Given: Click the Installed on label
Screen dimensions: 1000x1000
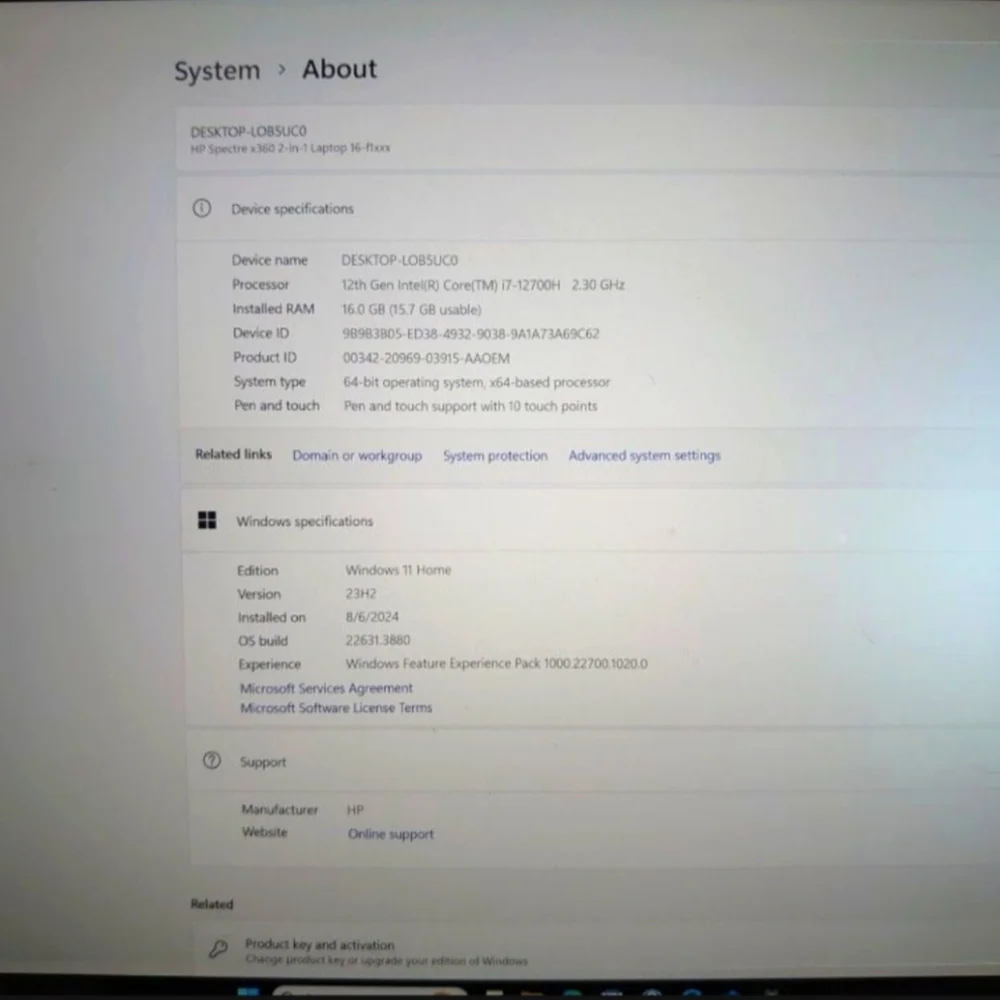Looking at the screenshot, I should click(272, 617).
